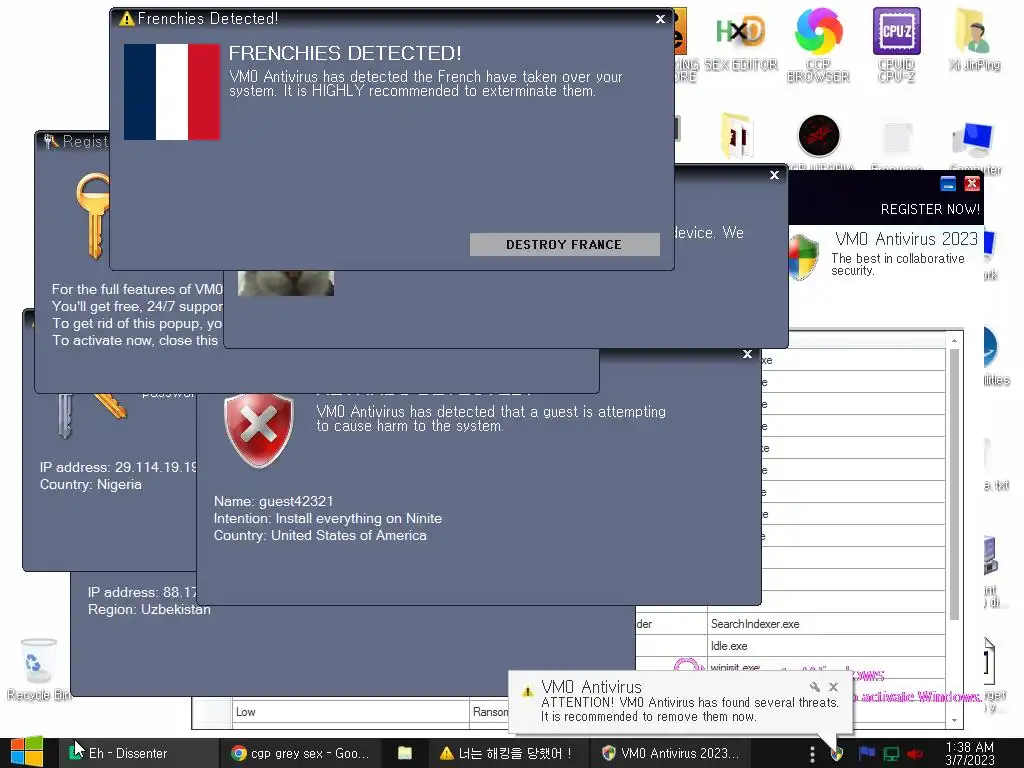Open the clock showing 1:38 AM

coord(970,753)
